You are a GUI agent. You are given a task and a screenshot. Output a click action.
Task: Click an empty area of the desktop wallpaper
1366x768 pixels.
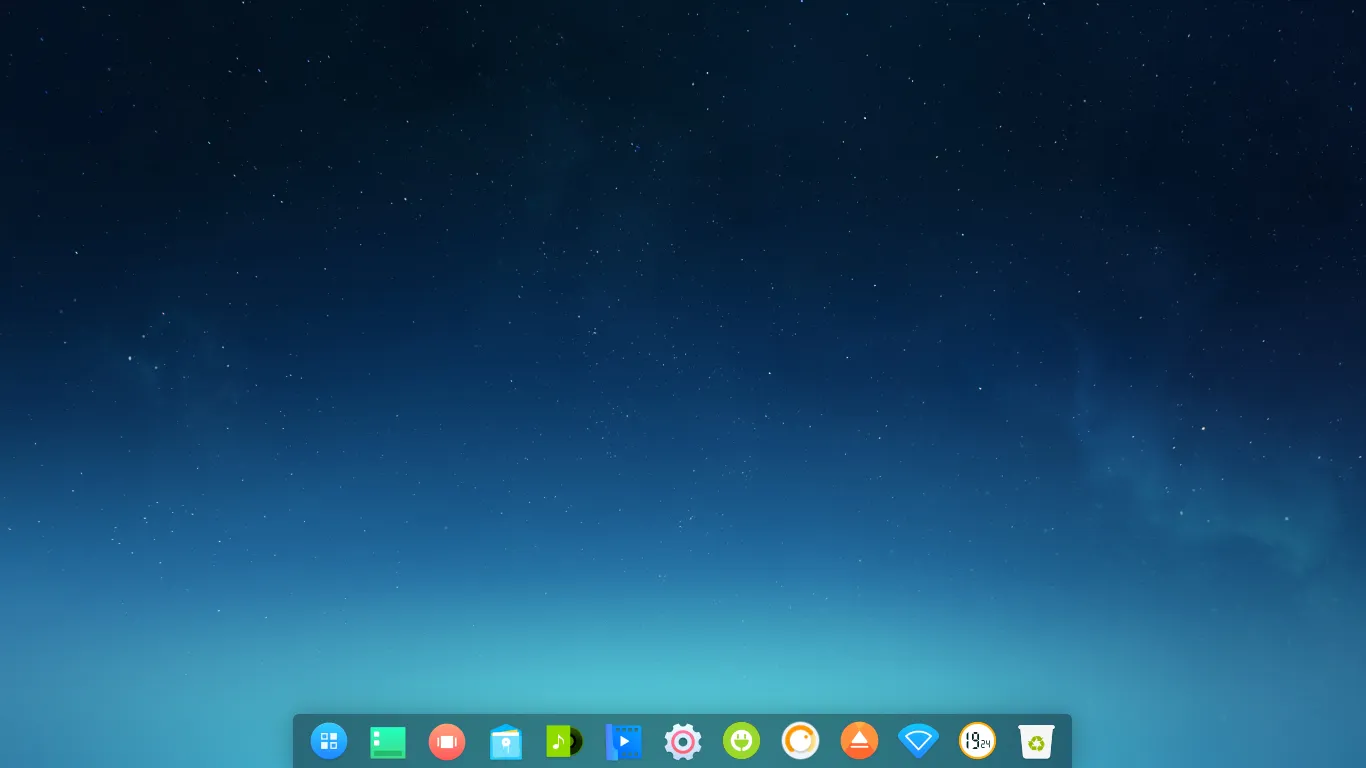click(683, 350)
